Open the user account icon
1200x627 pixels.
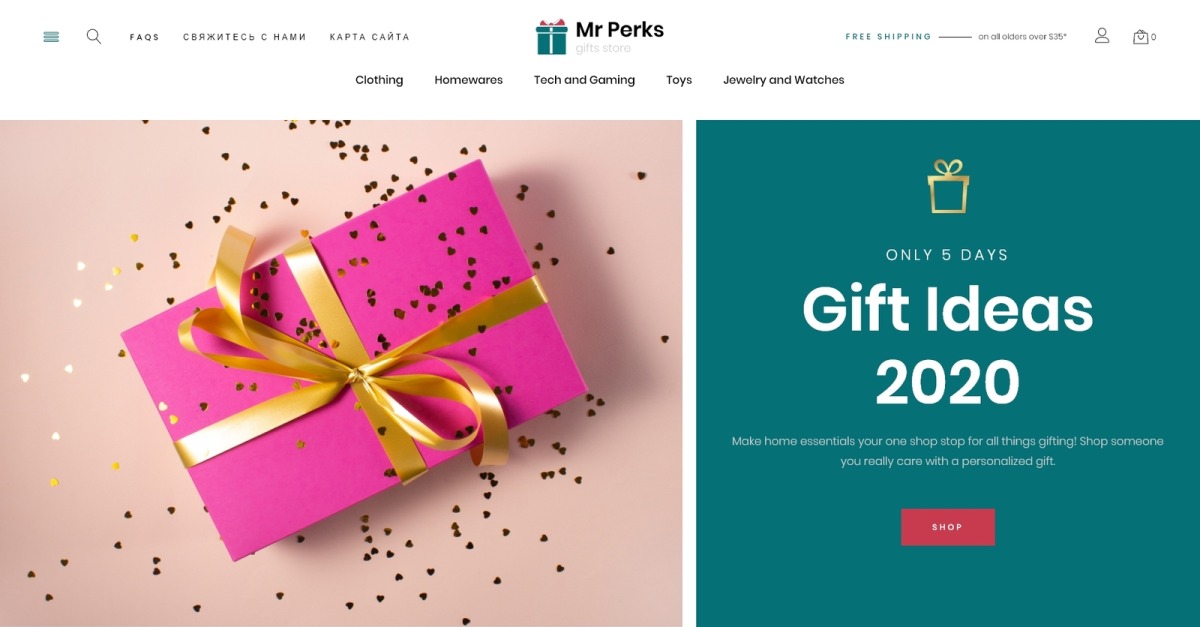click(x=1102, y=36)
